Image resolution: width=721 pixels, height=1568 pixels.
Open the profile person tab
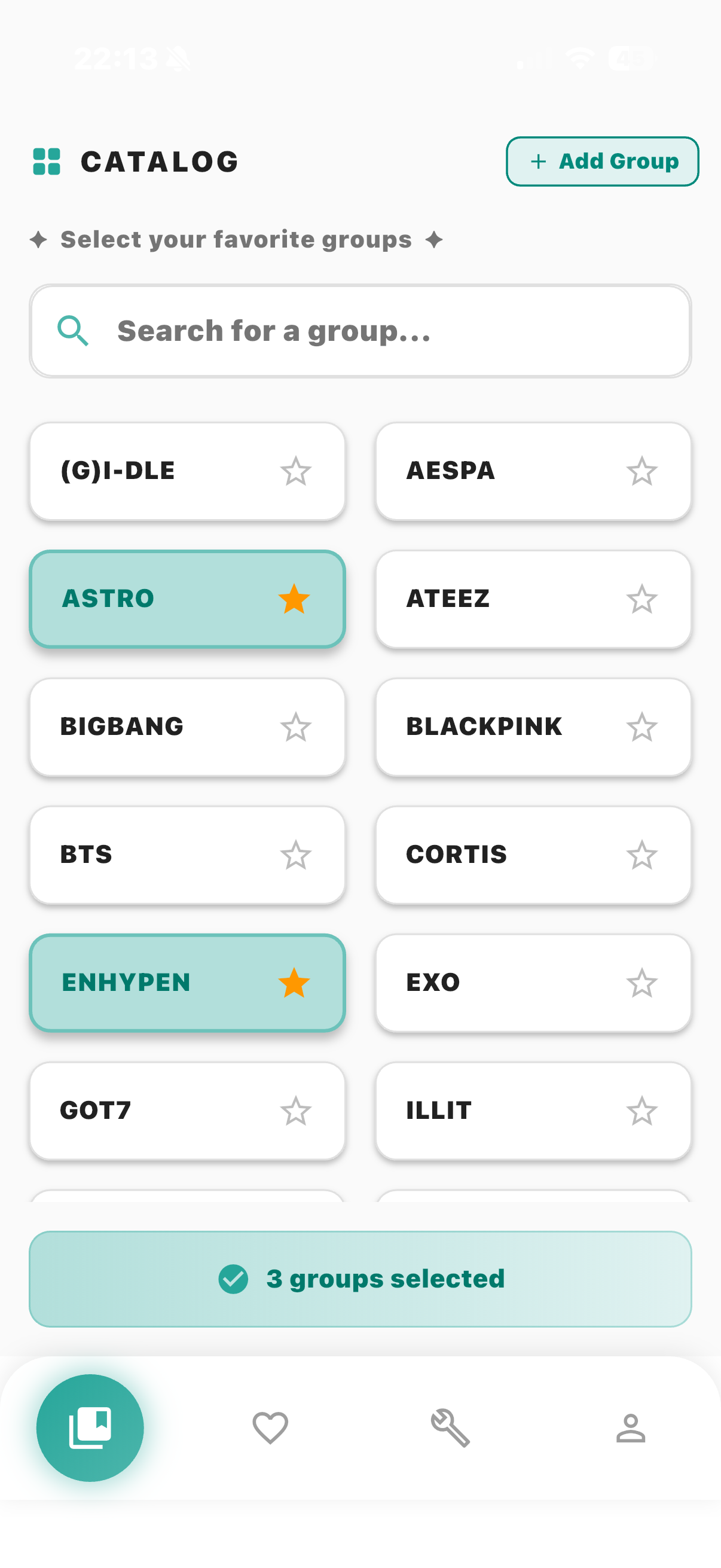pos(630,1427)
